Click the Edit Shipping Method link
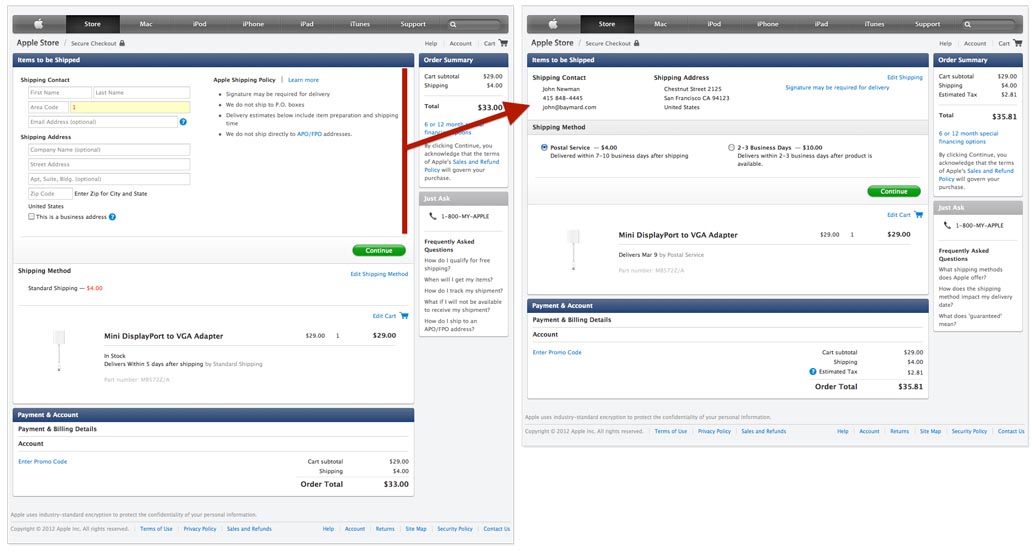 379,274
